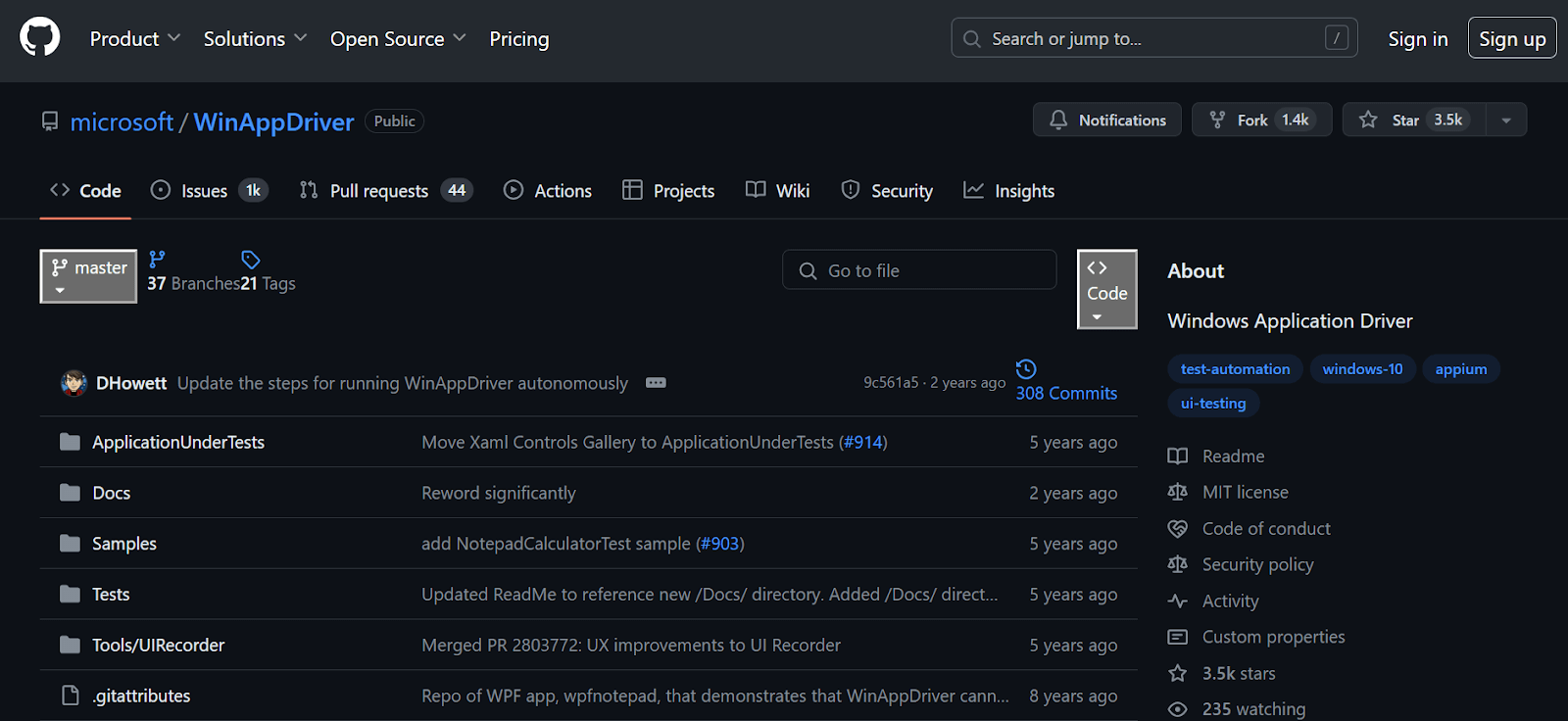Click the Sign up button
This screenshot has height=721, width=1568.
tap(1512, 38)
